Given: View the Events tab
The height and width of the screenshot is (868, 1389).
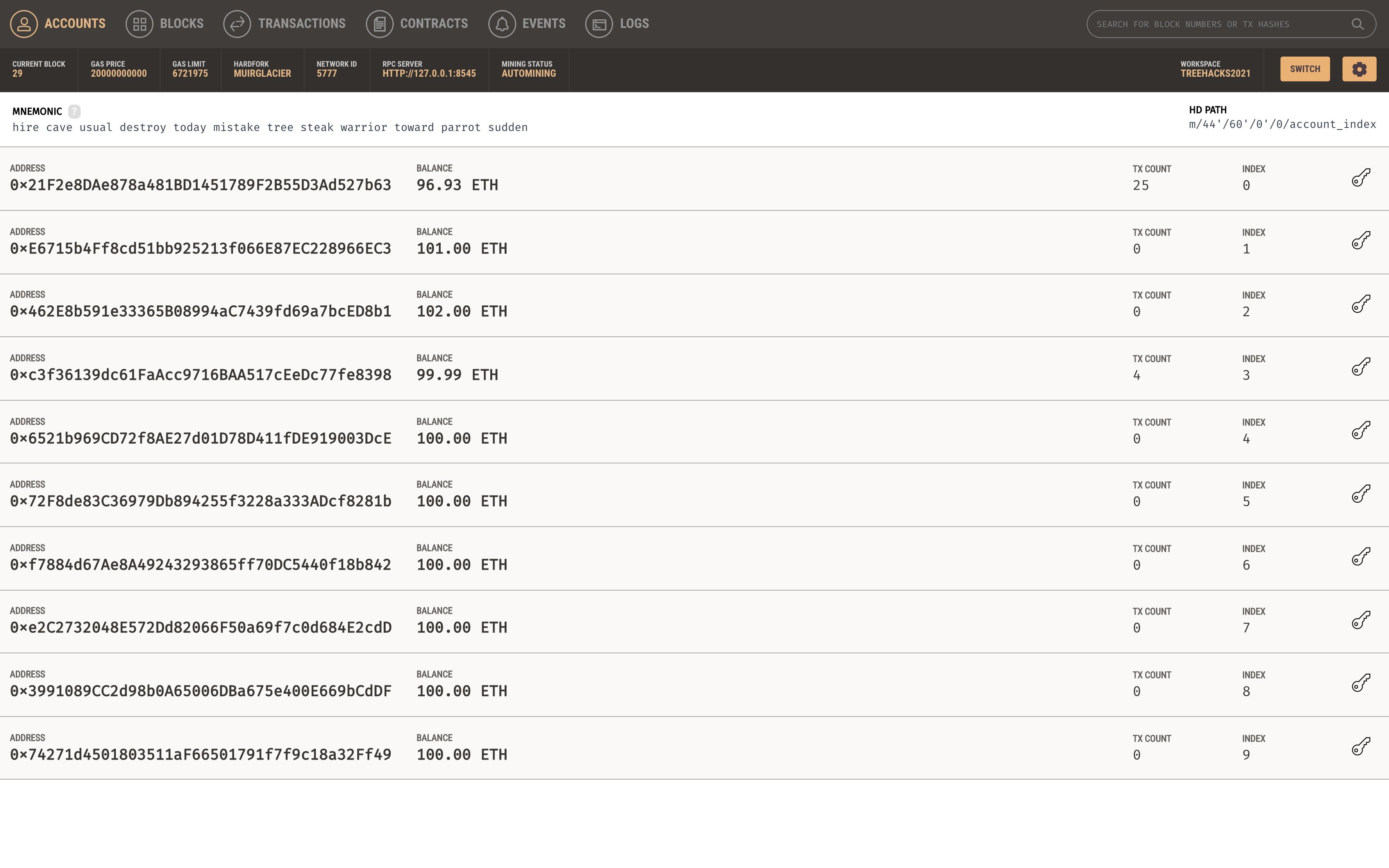Looking at the screenshot, I should point(527,24).
